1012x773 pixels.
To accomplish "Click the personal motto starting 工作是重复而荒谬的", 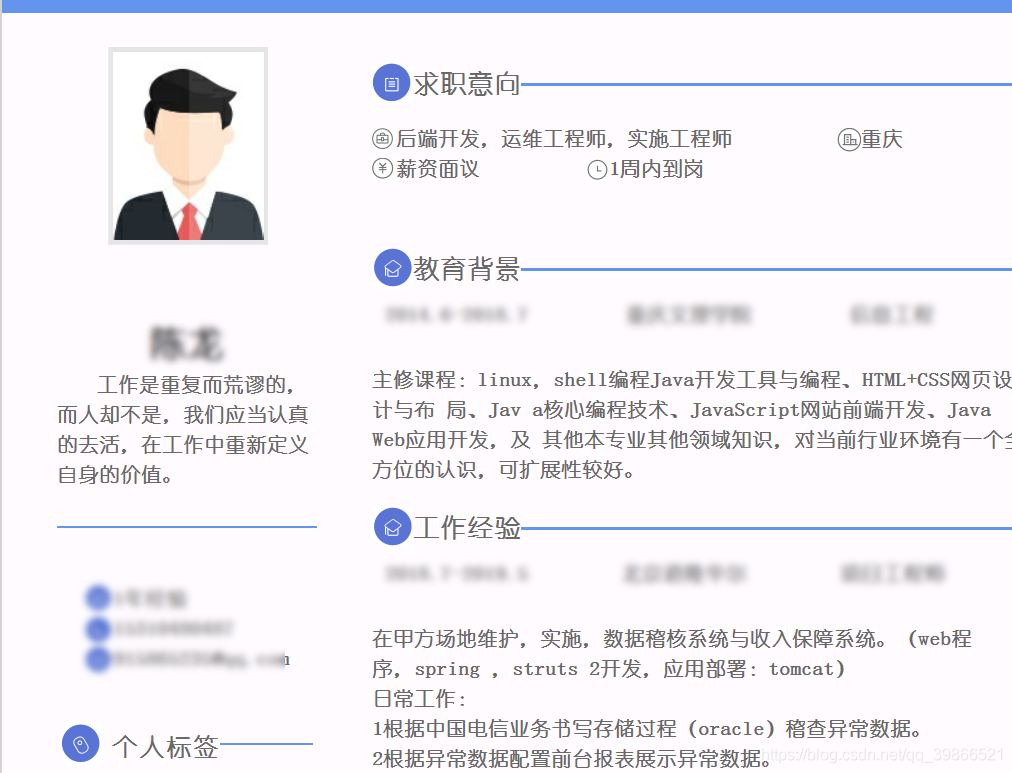I will click(183, 429).
